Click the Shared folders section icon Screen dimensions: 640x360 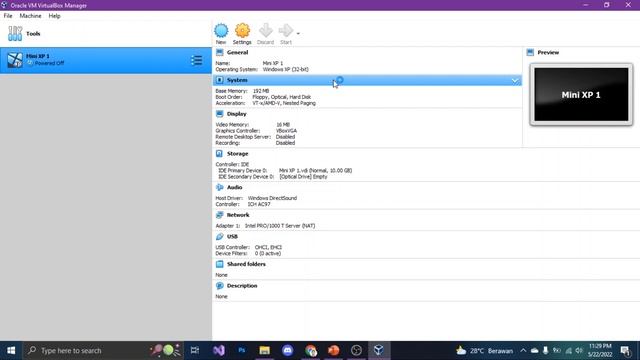click(220, 264)
